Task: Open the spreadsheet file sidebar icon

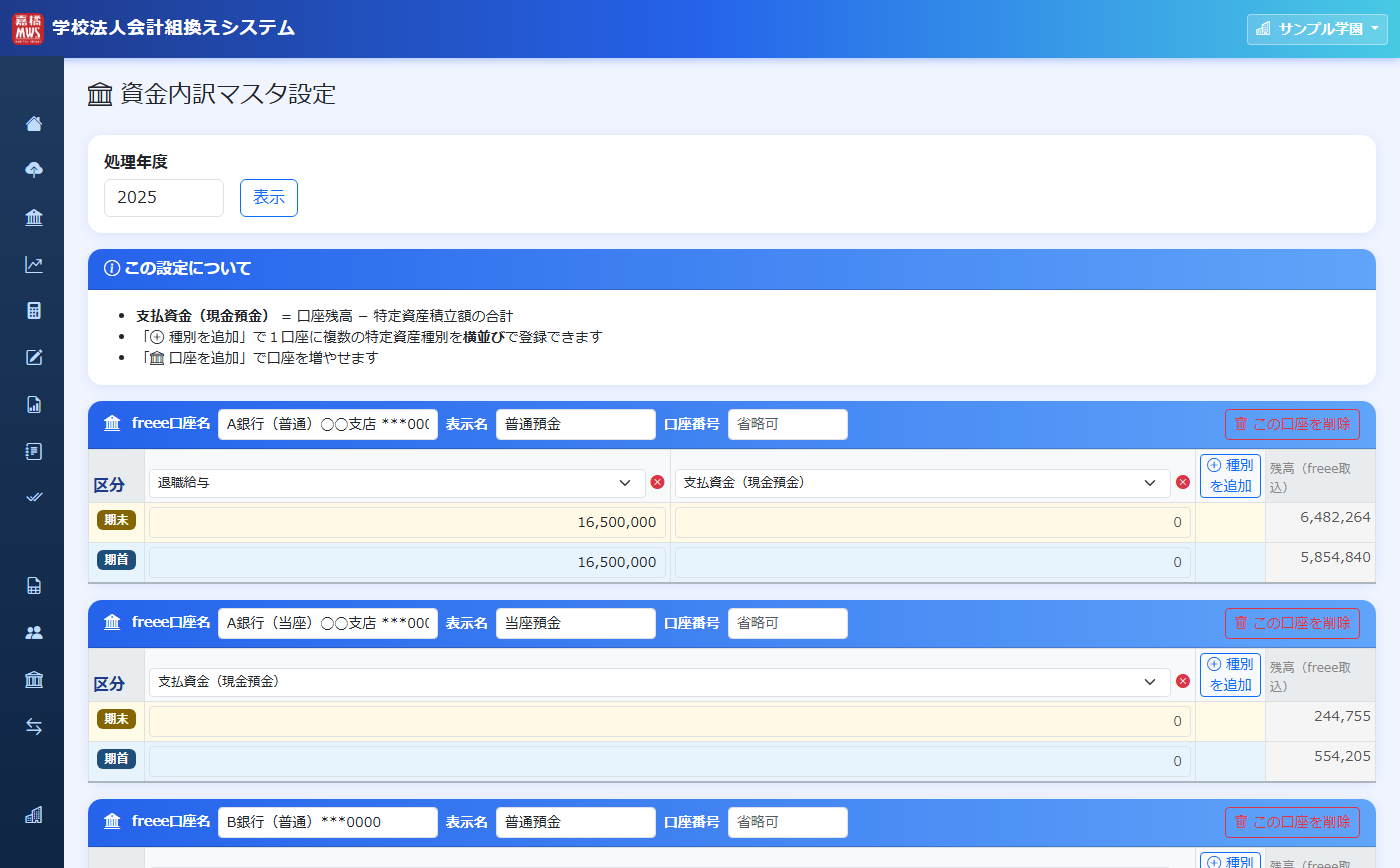Action: (x=34, y=586)
